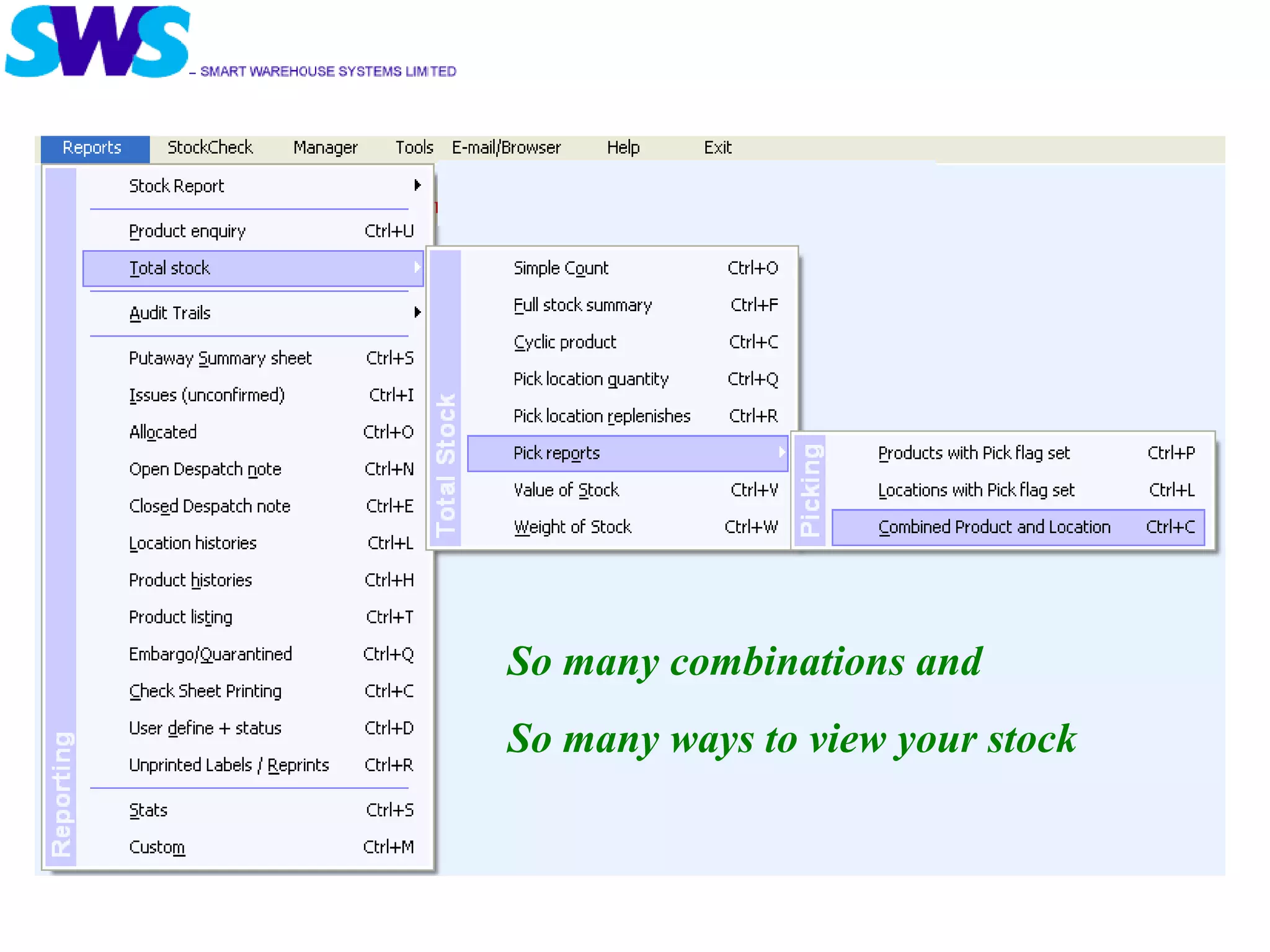The width and height of the screenshot is (1270, 952).
Task: Select Full stock summary
Action: pos(628,306)
